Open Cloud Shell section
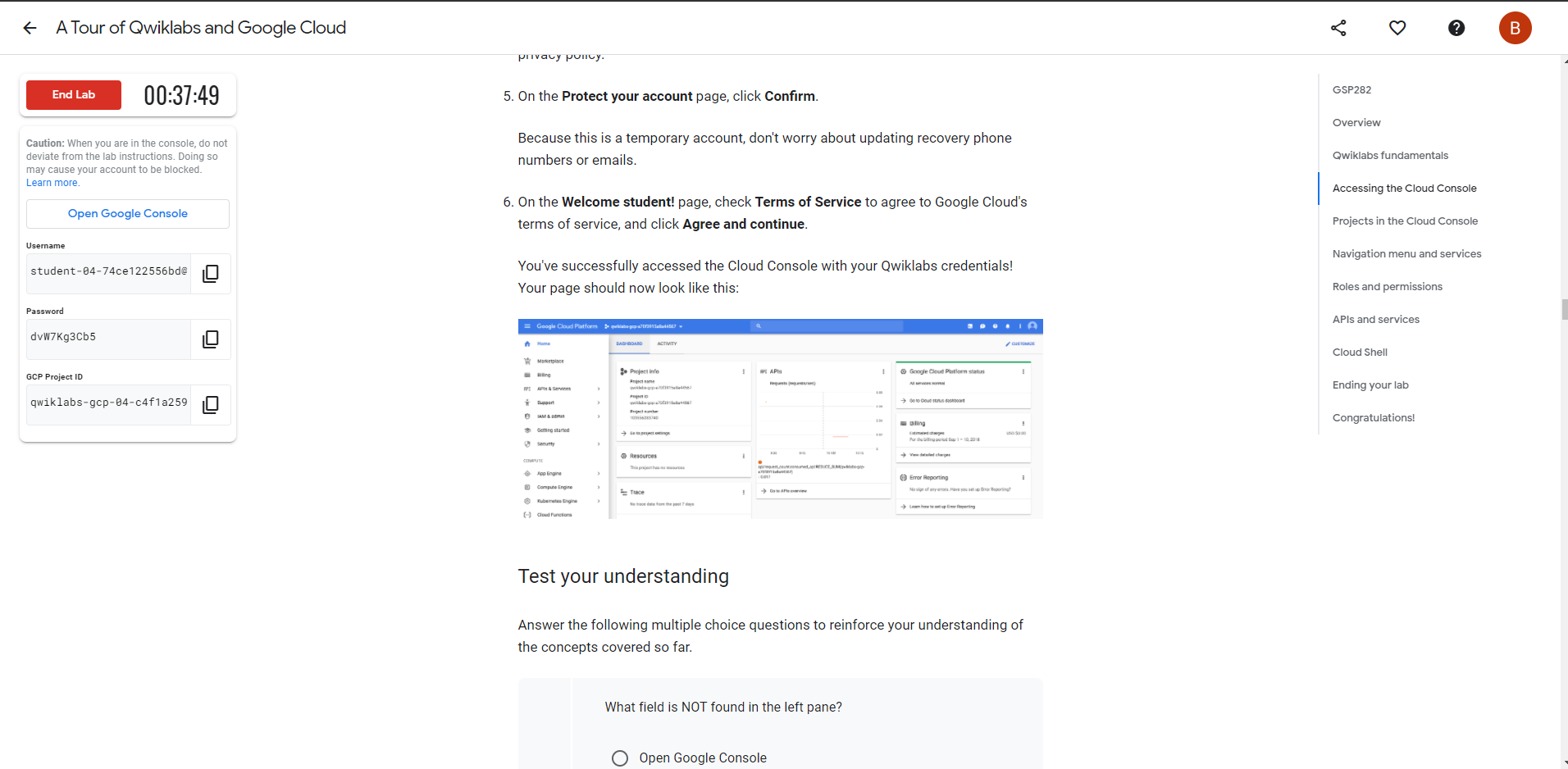 1360,353
